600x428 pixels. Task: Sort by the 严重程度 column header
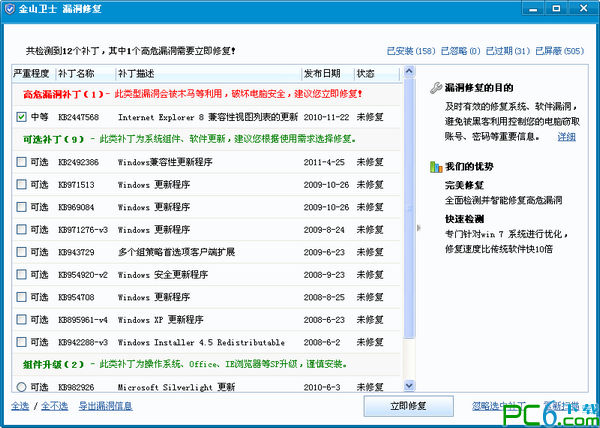point(31,73)
